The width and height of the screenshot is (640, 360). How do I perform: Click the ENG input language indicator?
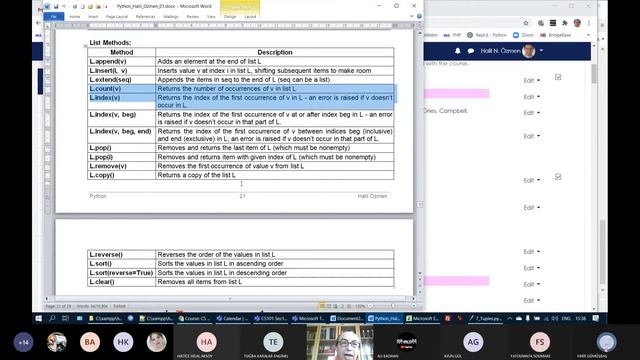pyautogui.click(x=566, y=318)
